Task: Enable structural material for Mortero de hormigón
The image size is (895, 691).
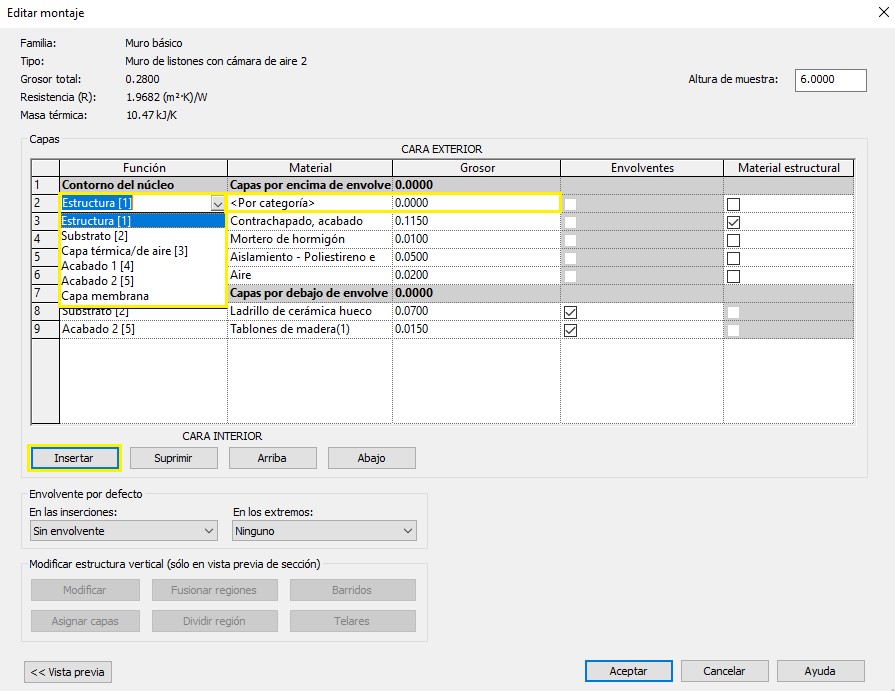Action: click(x=733, y=240)
